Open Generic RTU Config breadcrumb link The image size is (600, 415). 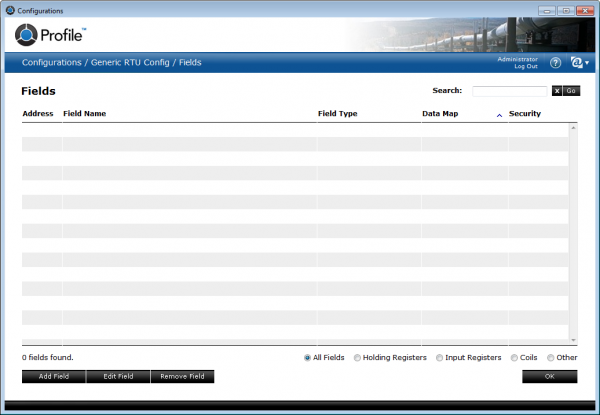coord(130,62)
